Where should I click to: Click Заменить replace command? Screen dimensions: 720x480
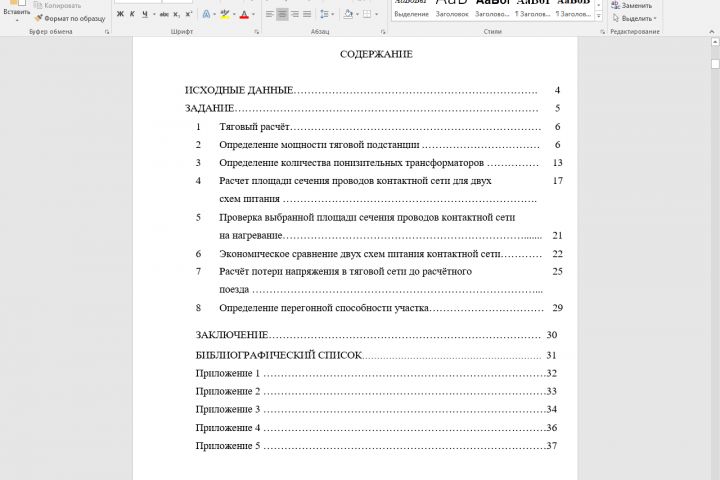(632, 6)
